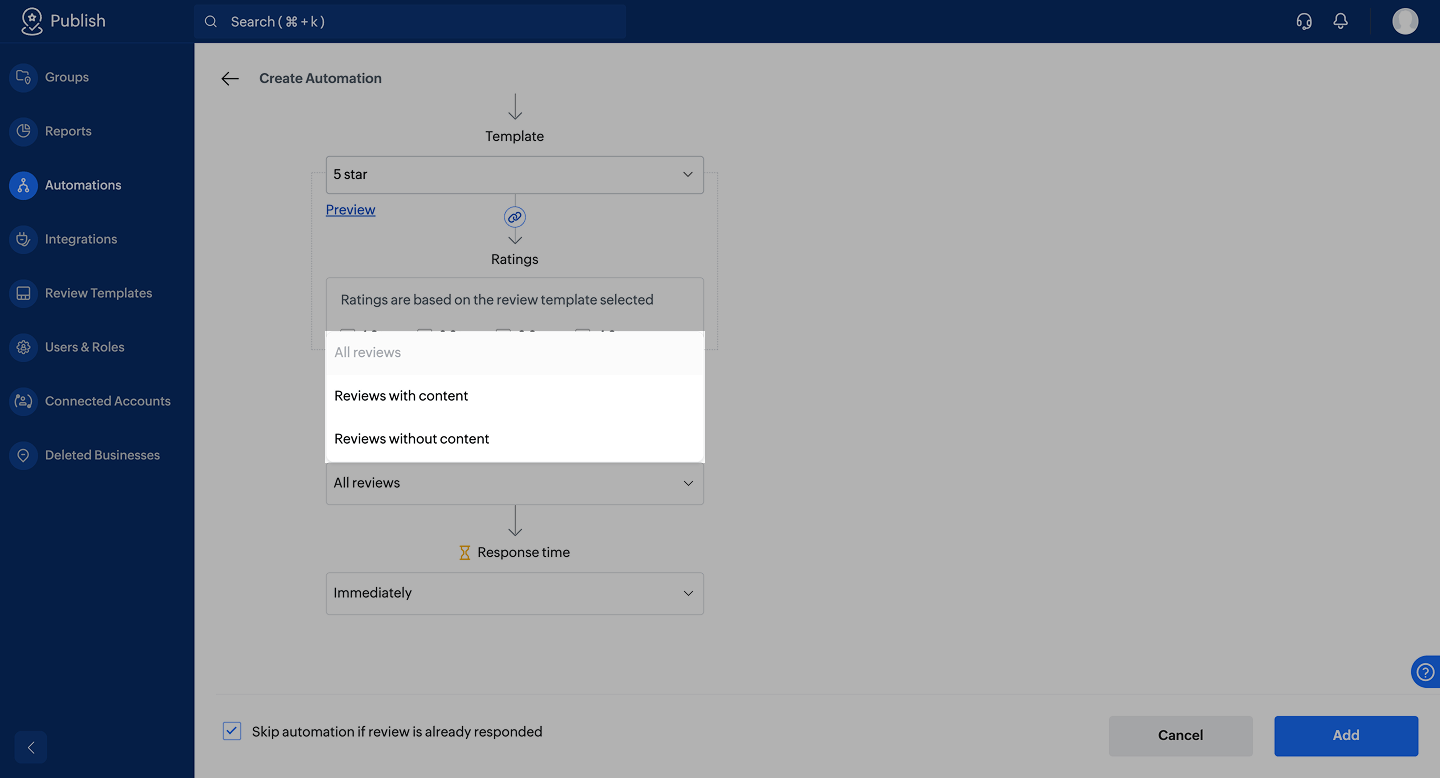Go back using the left arrow
Screen dimensions: 1440x778
(x=230, y=78)
